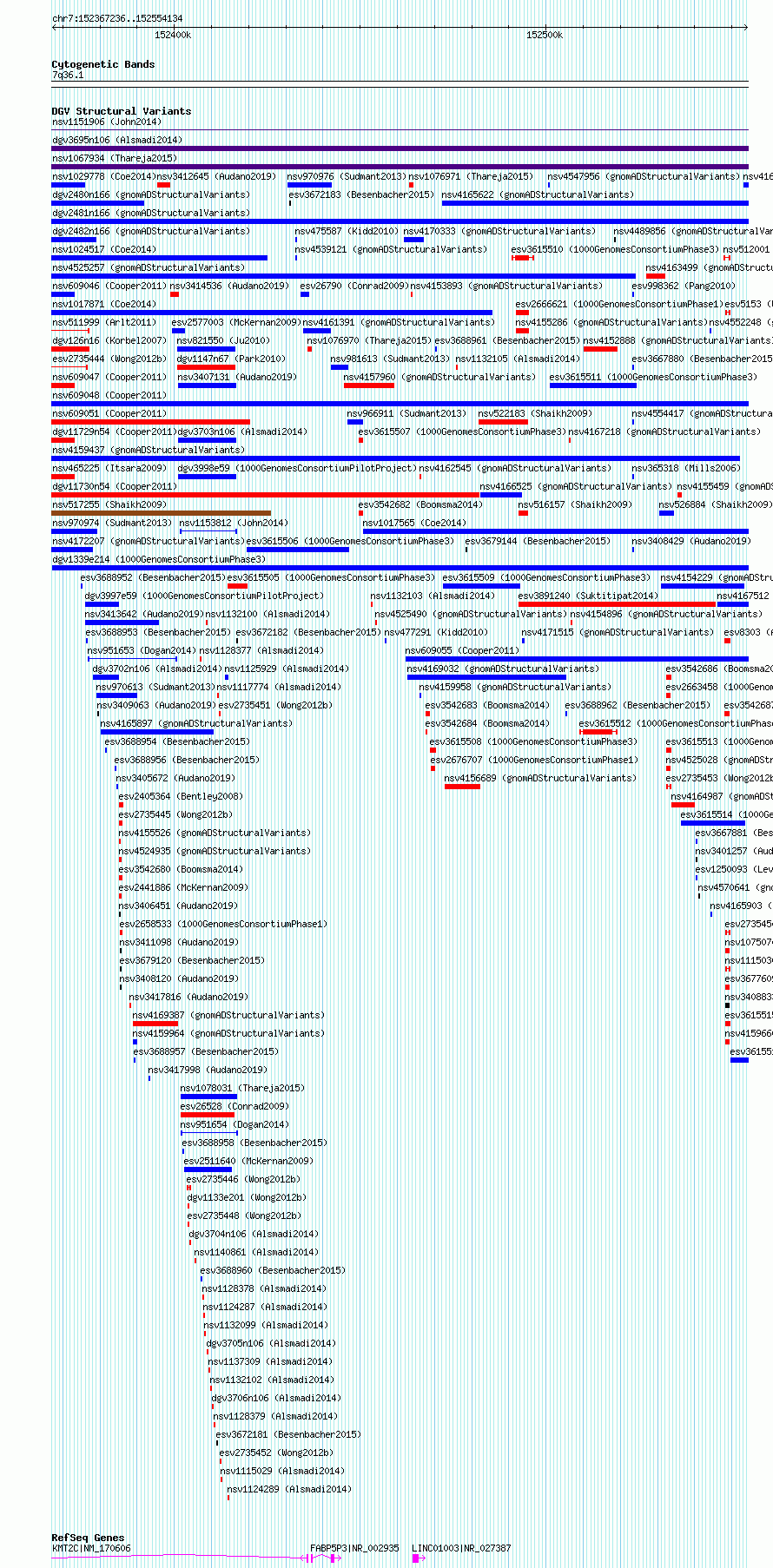Screen dimensions: 773x1568
Task: Select variant esv3542682 (Boomsma2014)
Action: 420,505
